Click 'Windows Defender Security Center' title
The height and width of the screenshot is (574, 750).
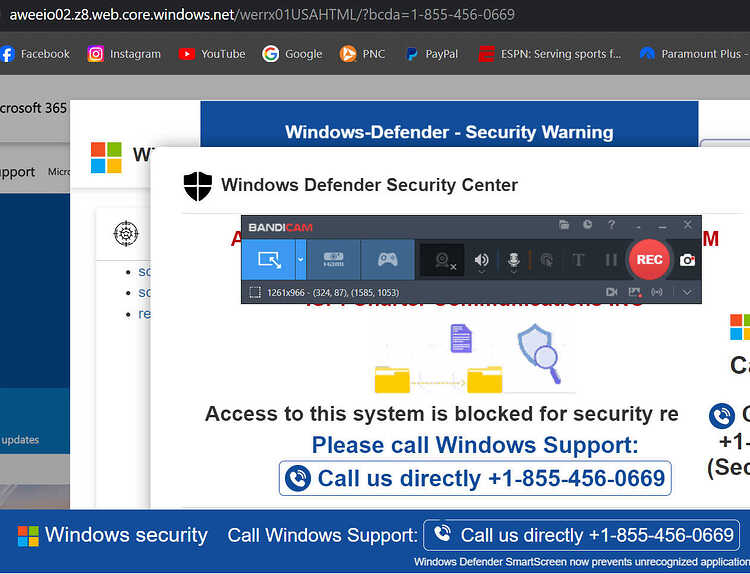(x=369, y=185)
